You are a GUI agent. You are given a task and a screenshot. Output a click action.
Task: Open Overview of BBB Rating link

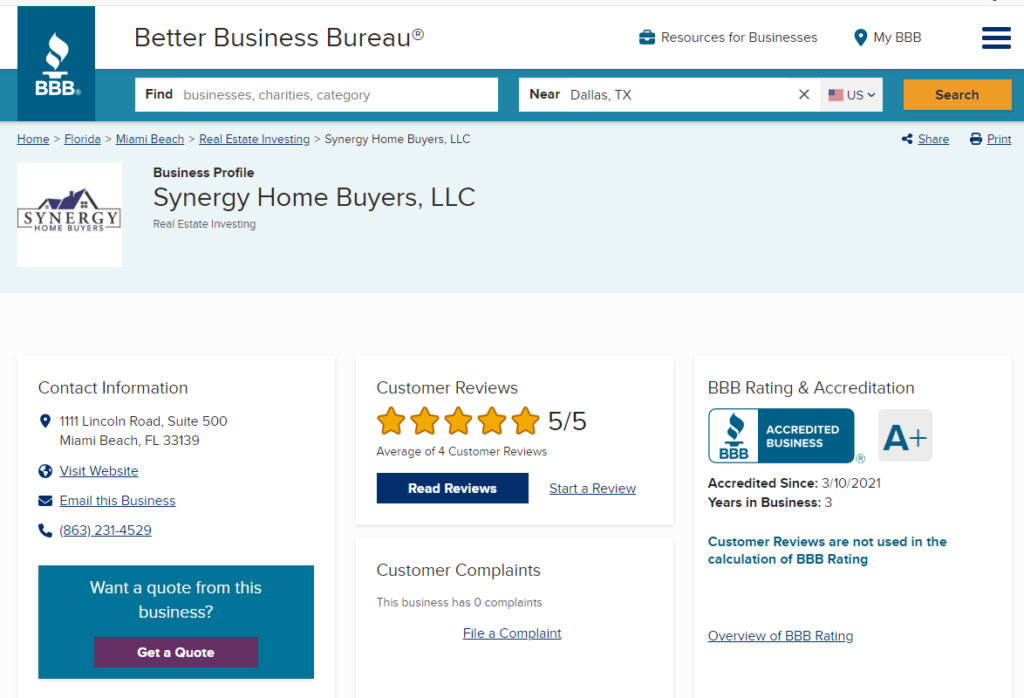pos(780,636)
